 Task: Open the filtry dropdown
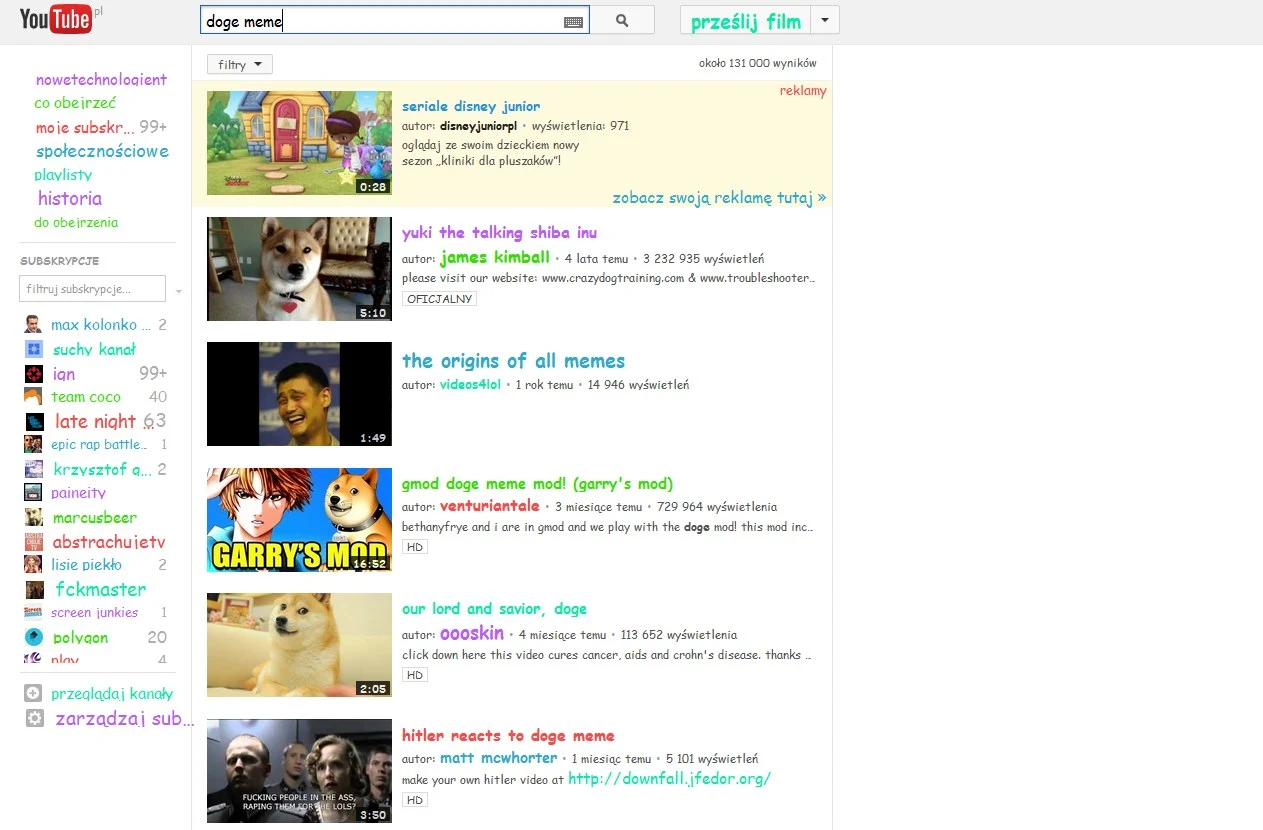(239, 63)
